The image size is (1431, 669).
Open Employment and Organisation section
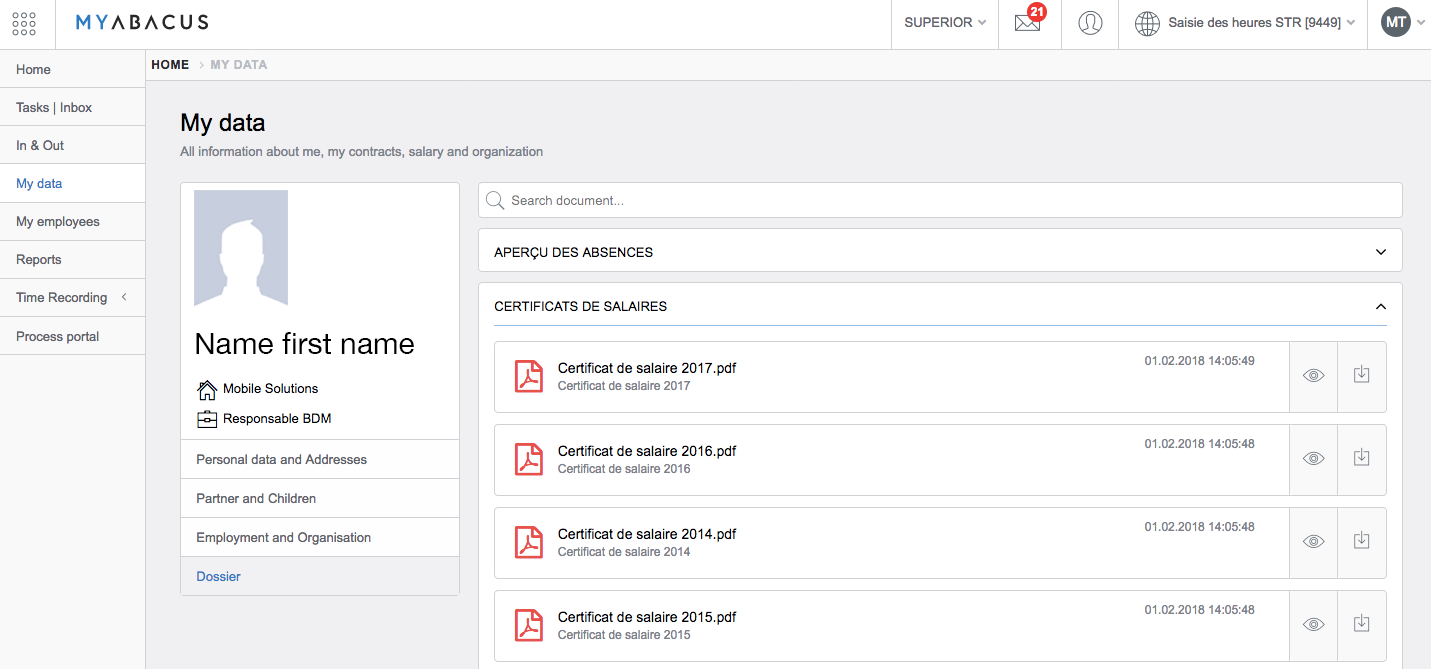coord(320,537)
